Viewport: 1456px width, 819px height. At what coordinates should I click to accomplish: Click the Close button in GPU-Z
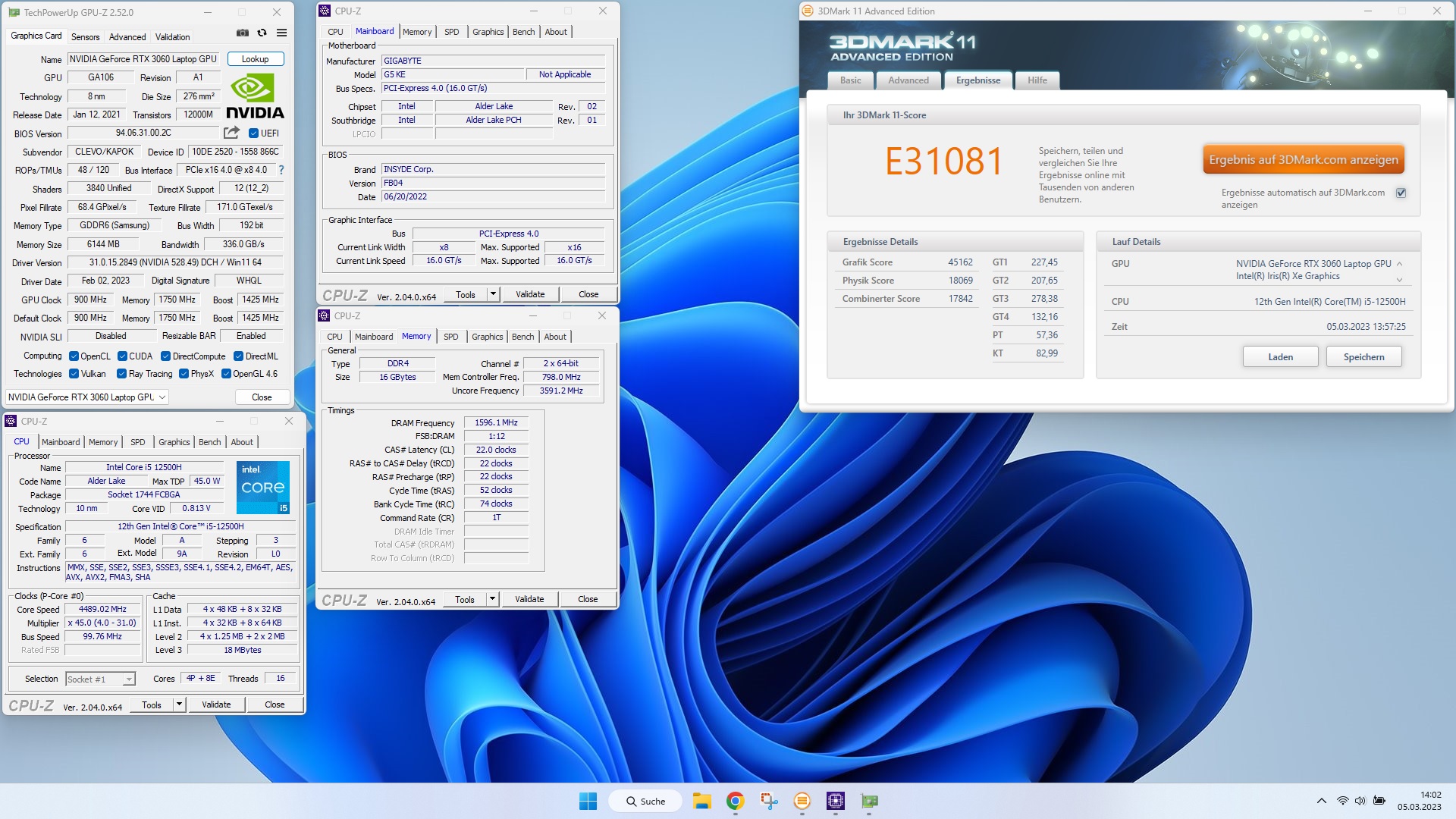pos(262,397)
